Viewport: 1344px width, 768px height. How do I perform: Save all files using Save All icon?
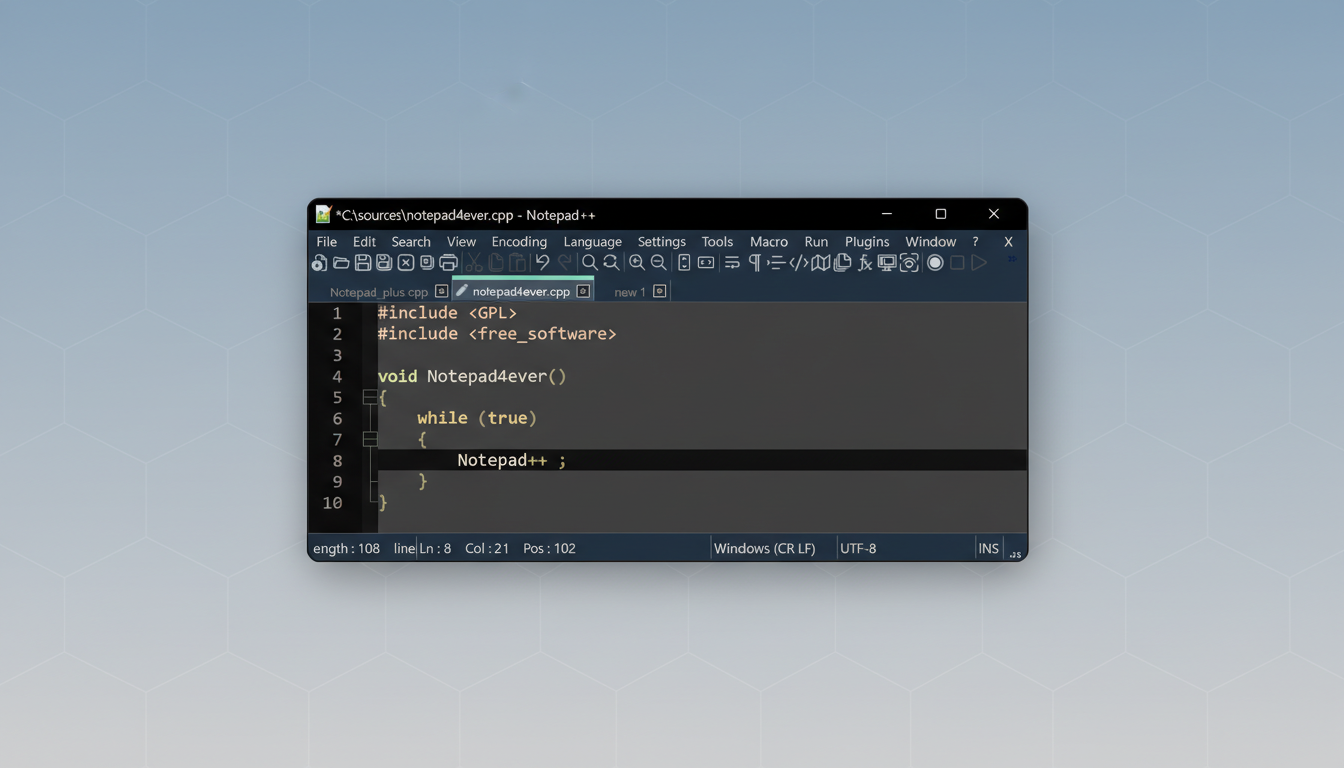pyautogui.click(x=384, y=262)
